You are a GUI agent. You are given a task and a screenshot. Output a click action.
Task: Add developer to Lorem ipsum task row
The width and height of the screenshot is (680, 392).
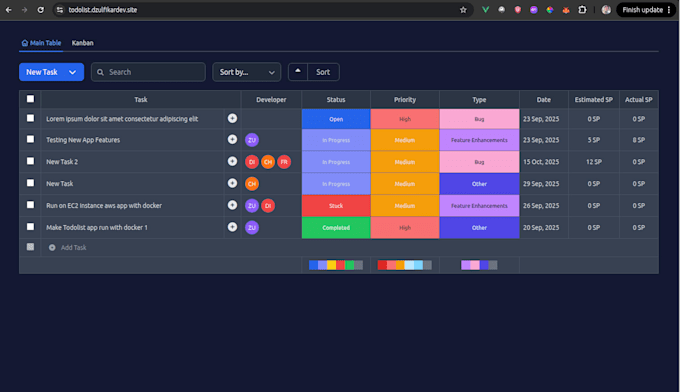click(x=232, y=118)
